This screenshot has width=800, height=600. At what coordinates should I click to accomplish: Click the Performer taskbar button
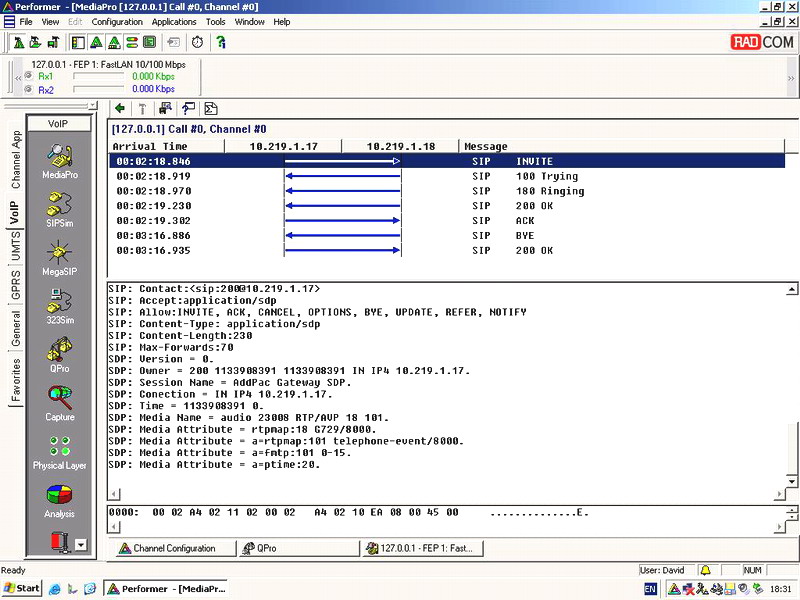[x=166, y=588]
